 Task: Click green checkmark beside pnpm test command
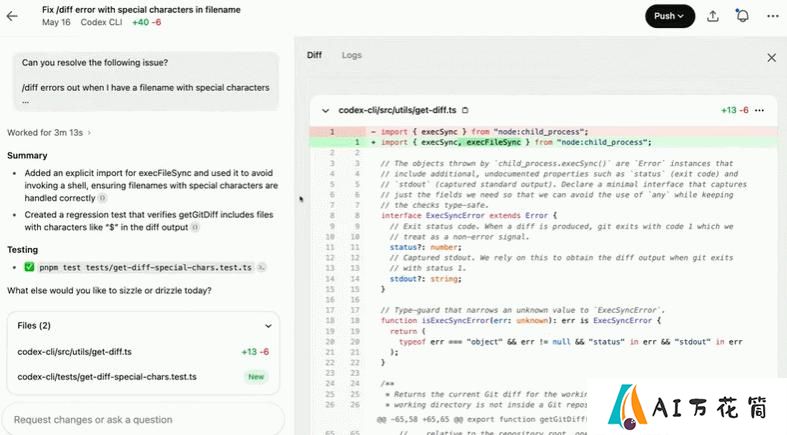(x=29, y=267)
